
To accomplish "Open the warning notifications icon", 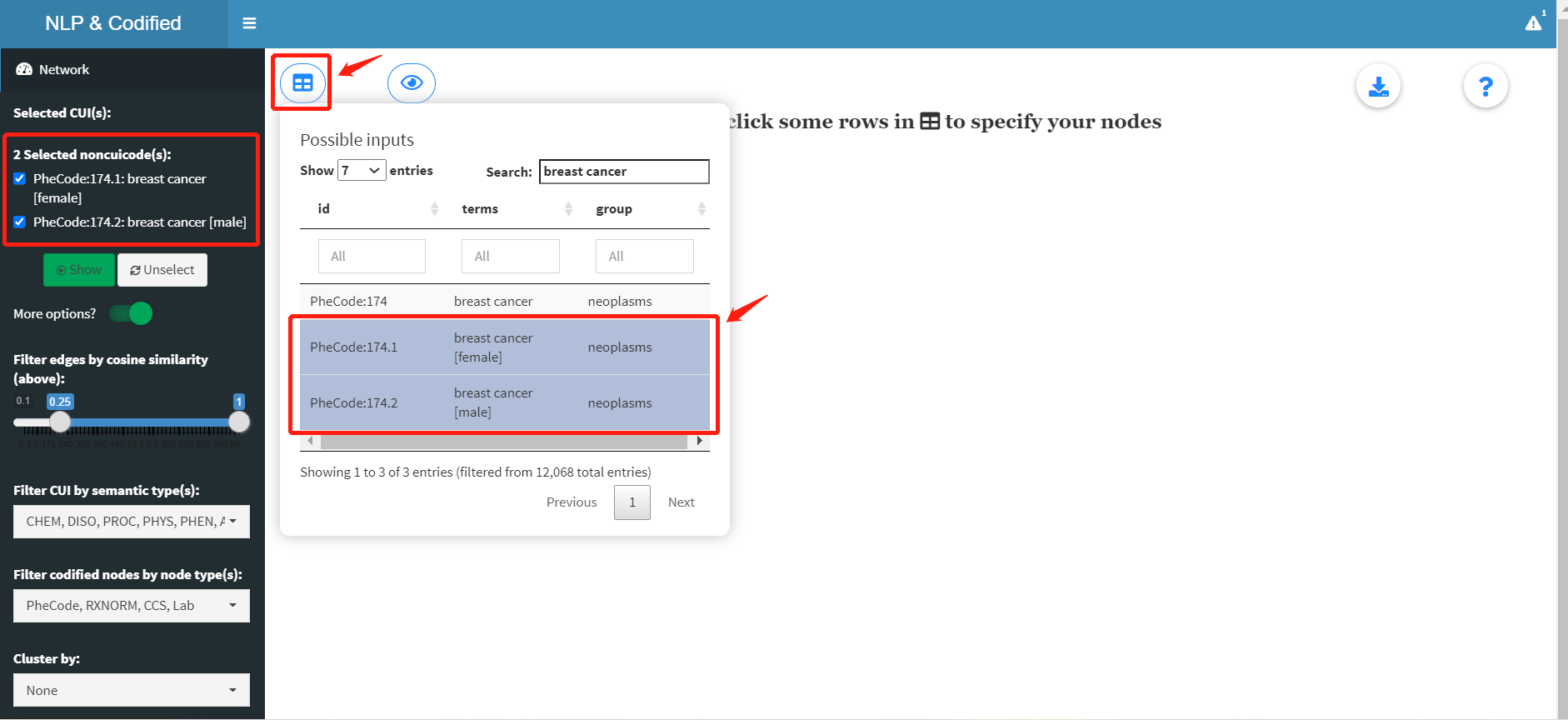I will (x=1533, y=23).
